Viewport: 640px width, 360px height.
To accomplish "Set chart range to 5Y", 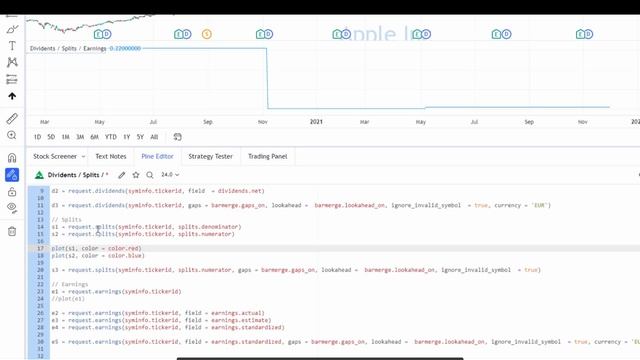I will pos(140,137).
